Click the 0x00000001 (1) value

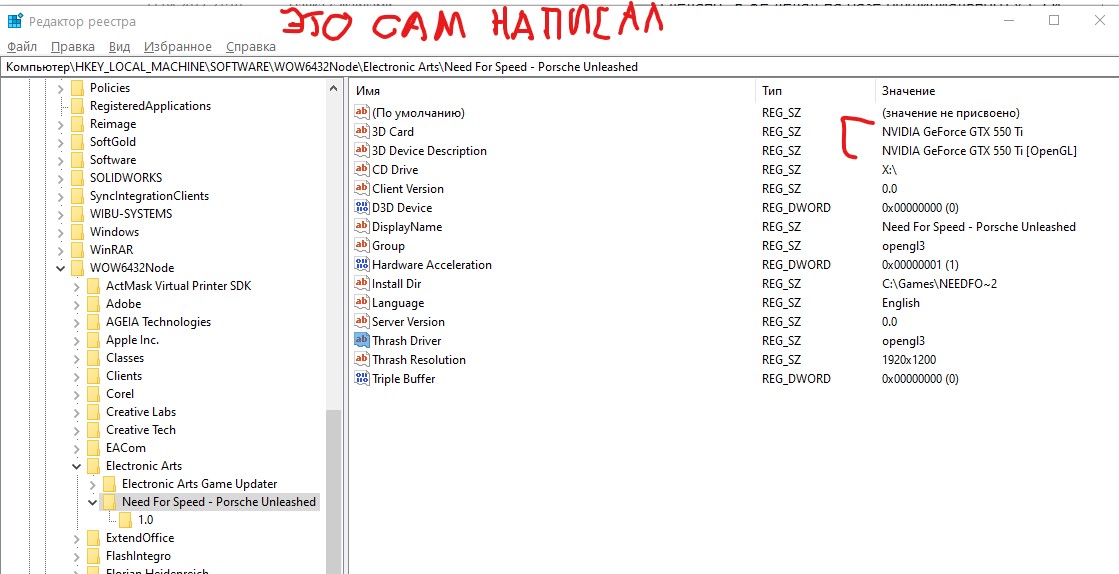click(920, 265)
